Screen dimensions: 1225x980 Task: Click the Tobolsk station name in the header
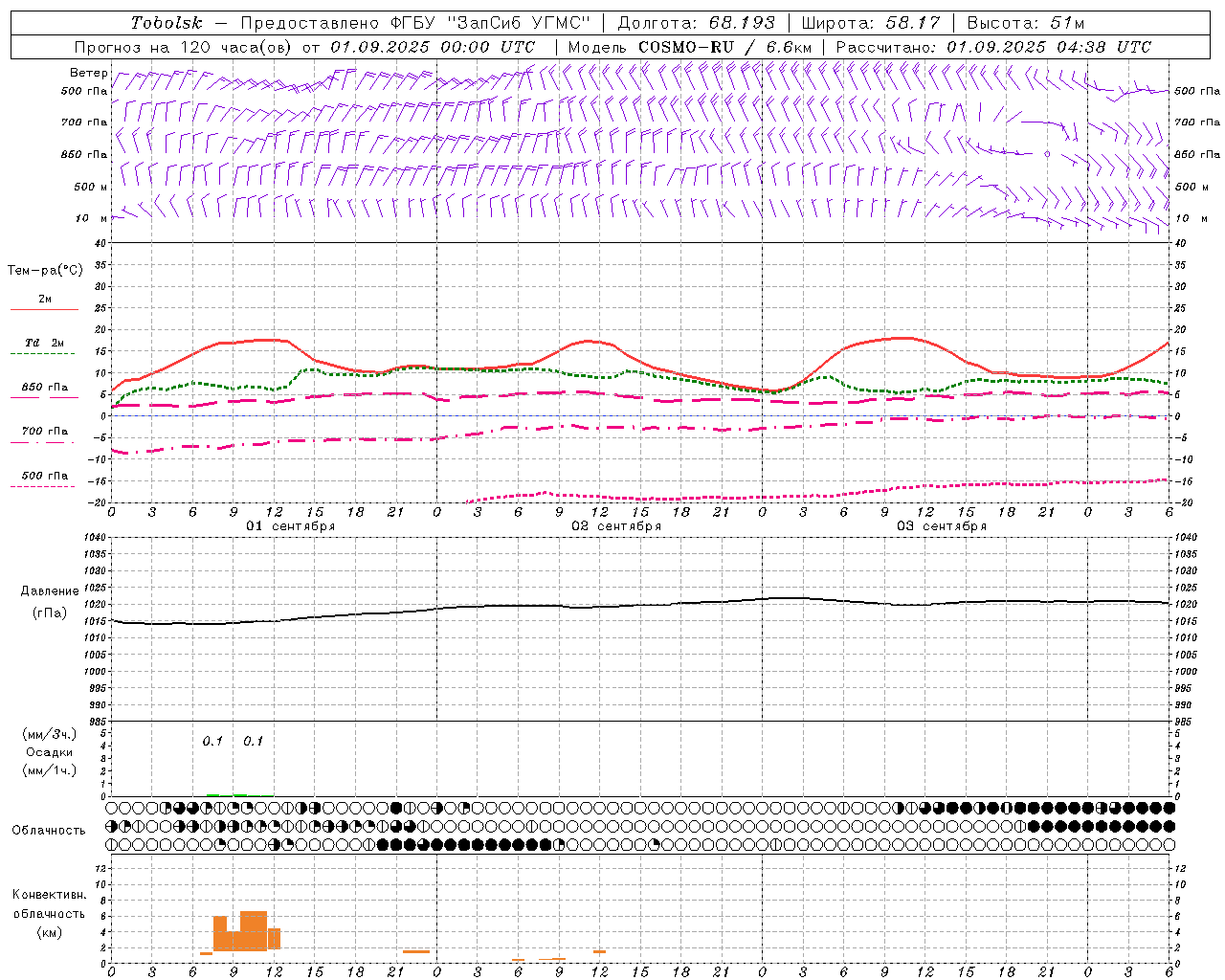tap(167, 23)
